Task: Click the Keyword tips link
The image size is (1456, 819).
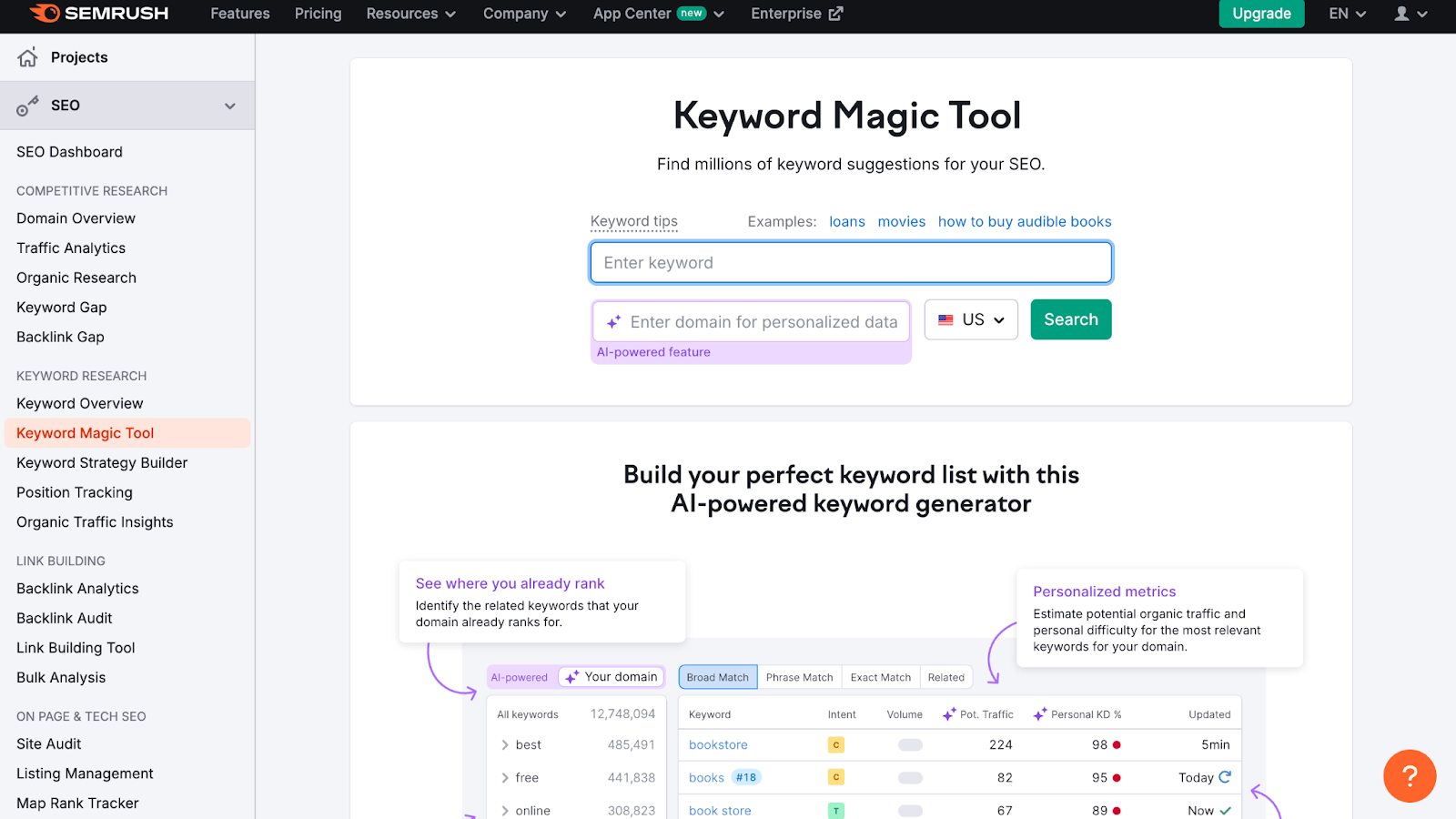Action: click(634, 221)
